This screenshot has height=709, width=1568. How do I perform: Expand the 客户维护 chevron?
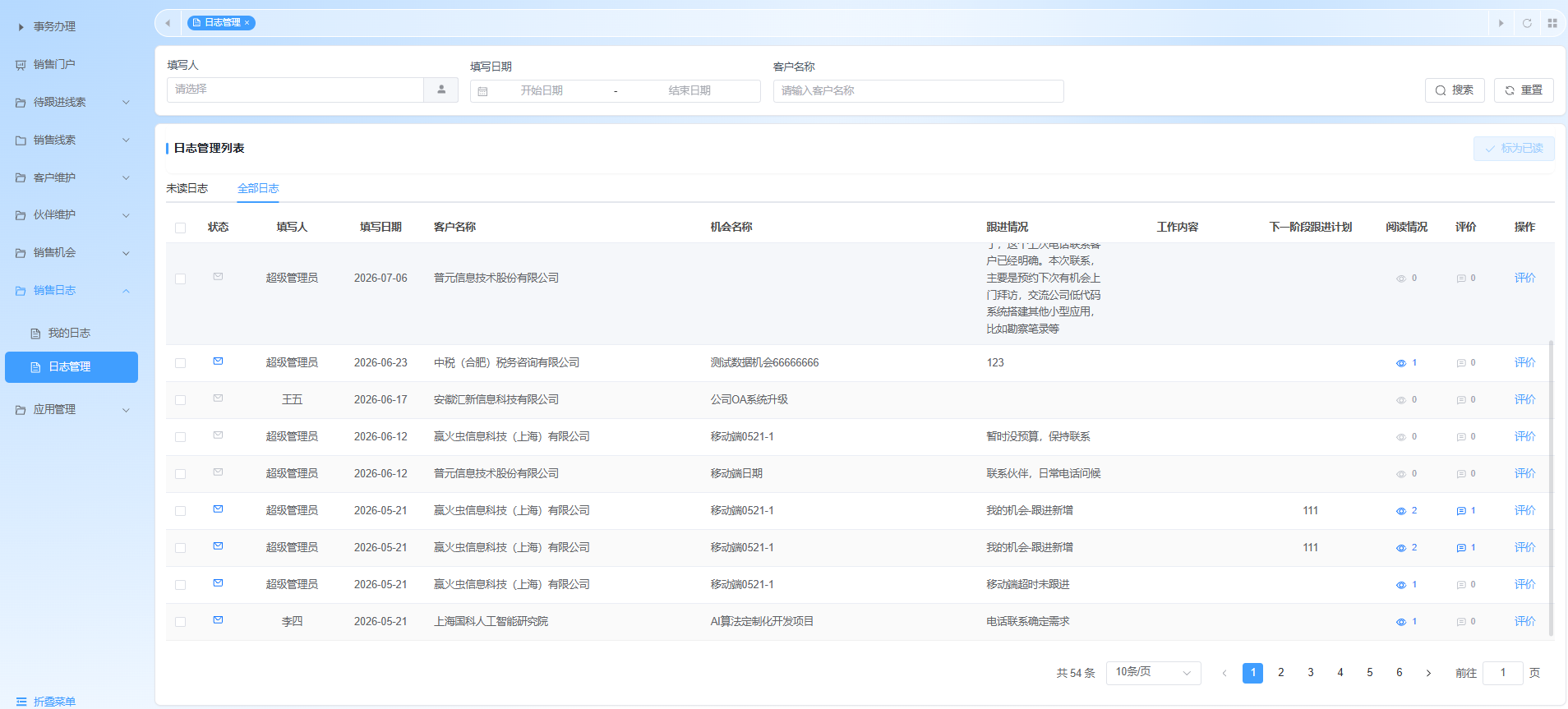point(126,177)
